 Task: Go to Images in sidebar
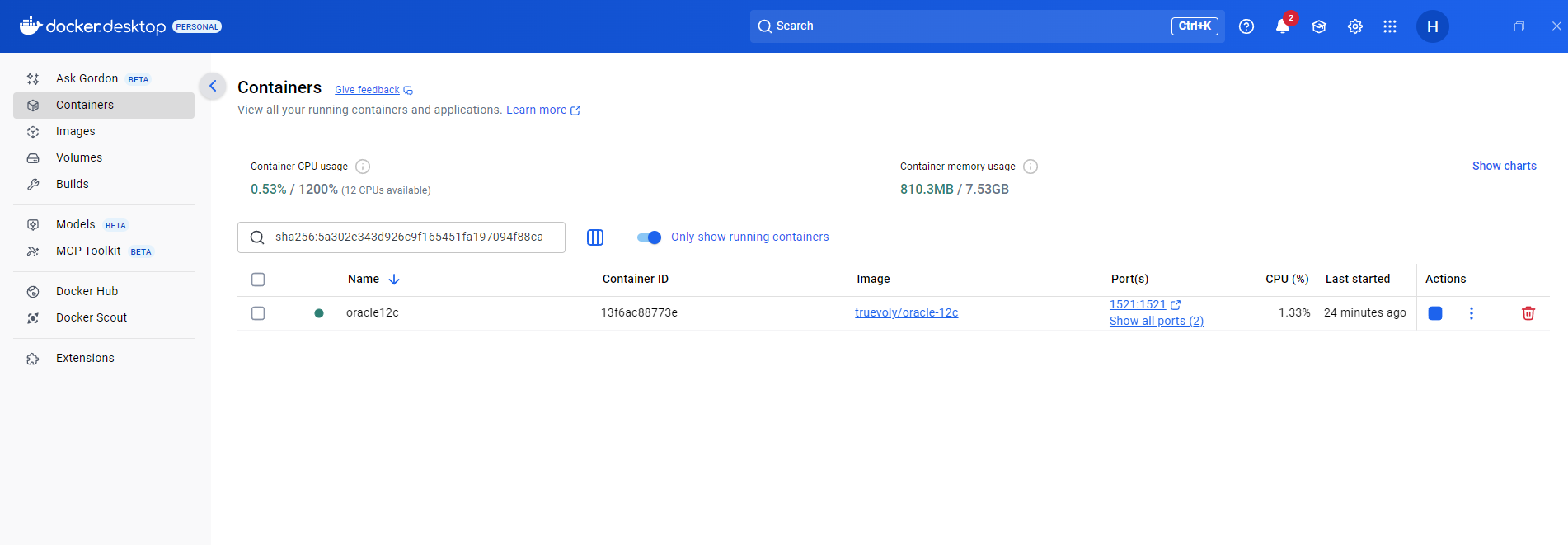(104, 131)
